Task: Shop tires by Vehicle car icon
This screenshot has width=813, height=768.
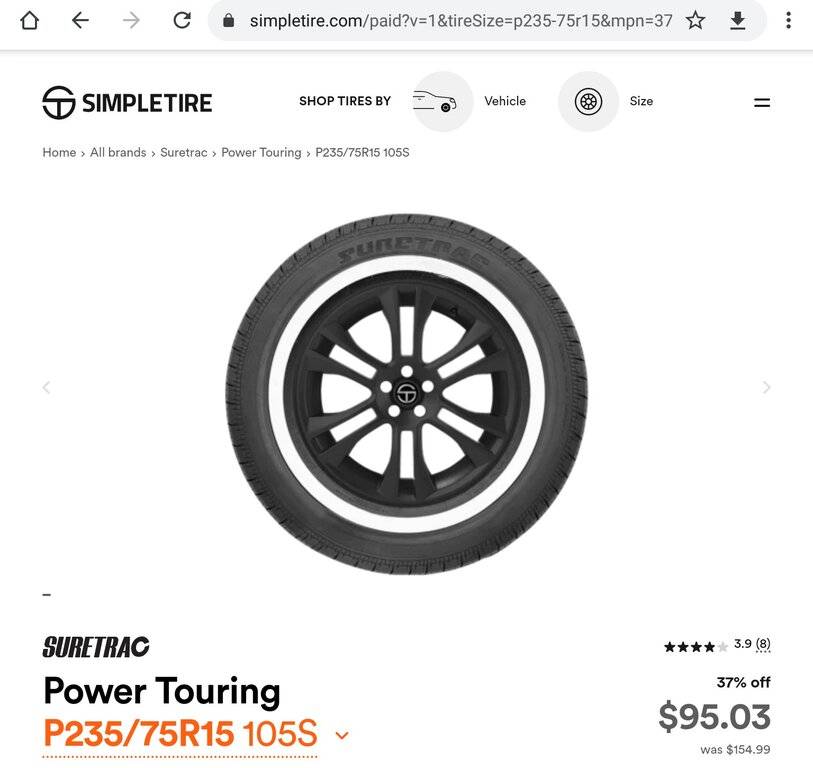Action: coord(442,101)
